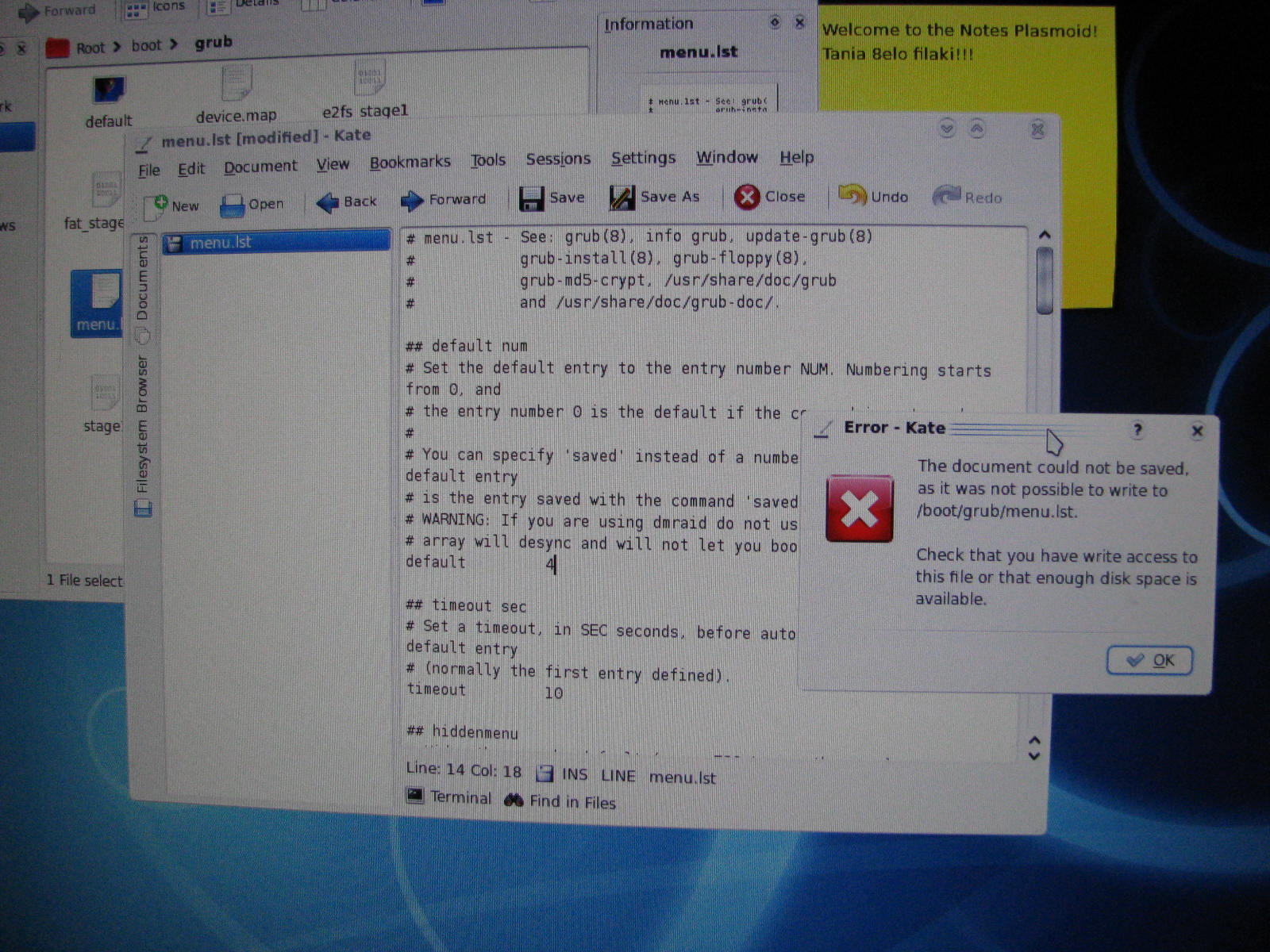Screen dimensions: 1270x952
Task: Open the Tools menu
Action: tap(487, 160)
